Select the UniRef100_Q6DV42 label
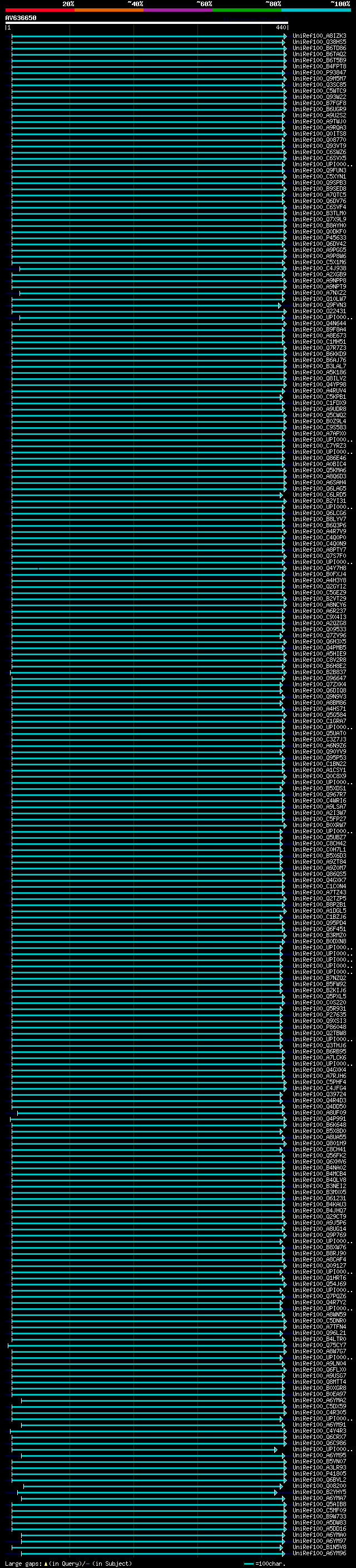 (x=319, y=244)
